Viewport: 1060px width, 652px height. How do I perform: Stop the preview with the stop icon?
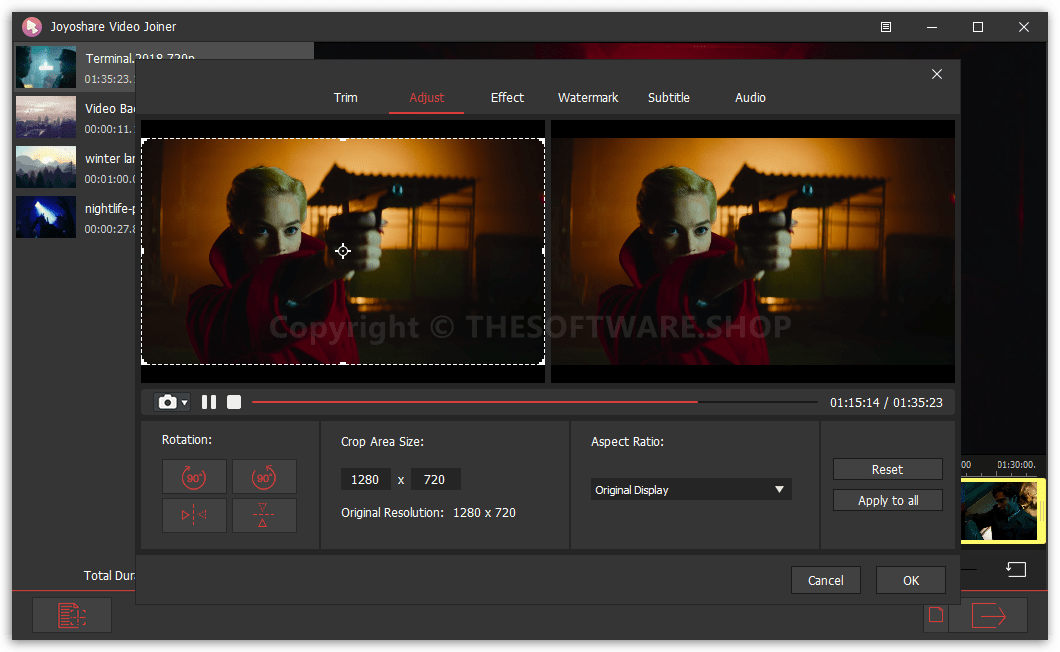coord(233,401)
